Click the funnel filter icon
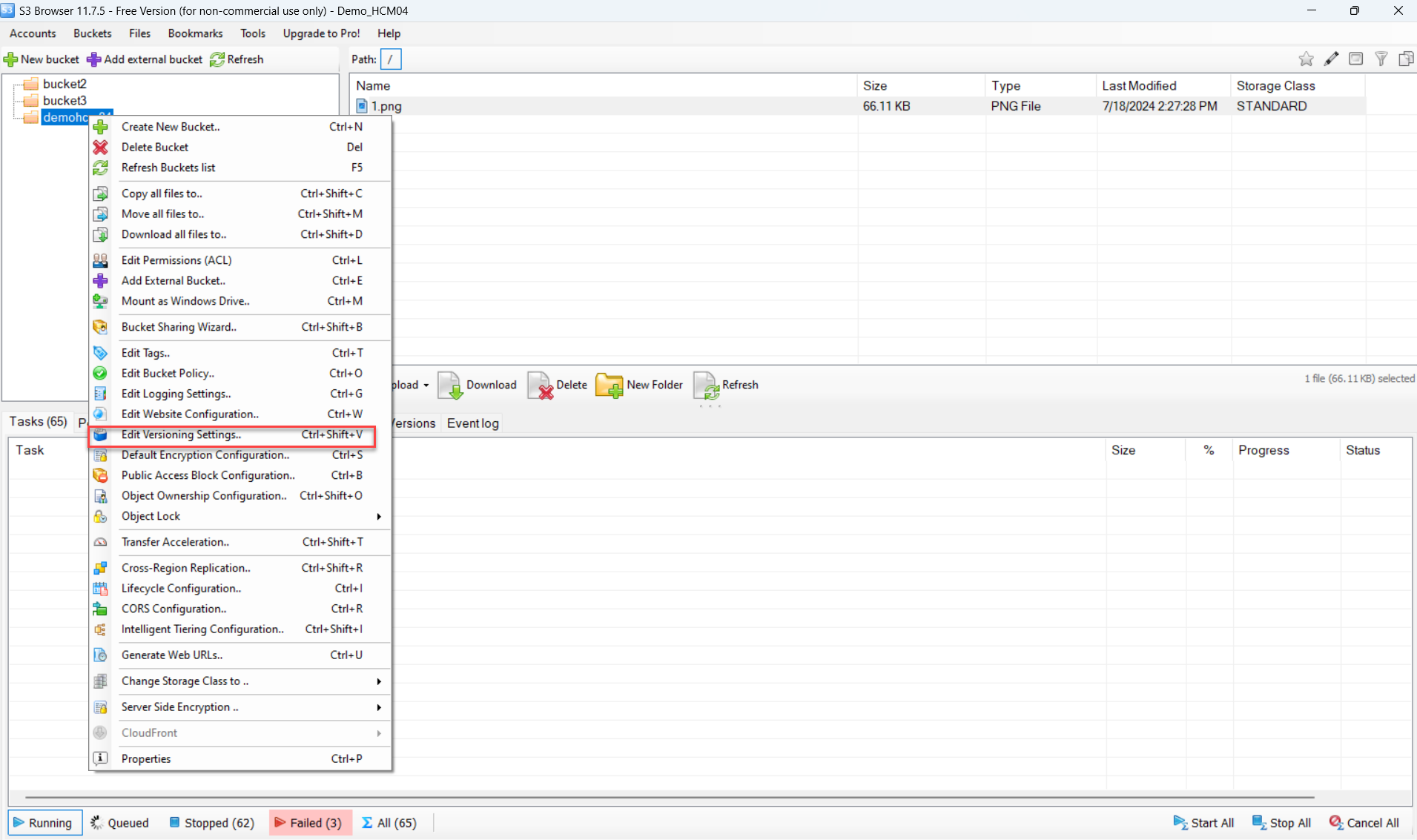Image resolution: width=1417 pixels, height=840 pixels. click(1381, 59)
